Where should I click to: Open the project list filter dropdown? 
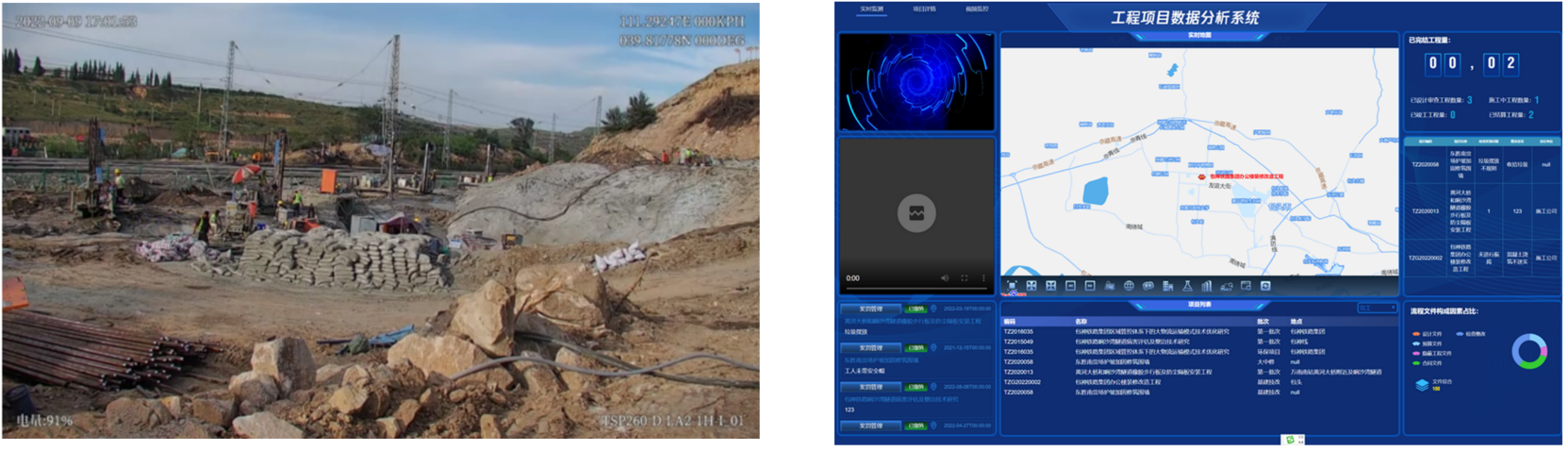(x=1377, y=309)
